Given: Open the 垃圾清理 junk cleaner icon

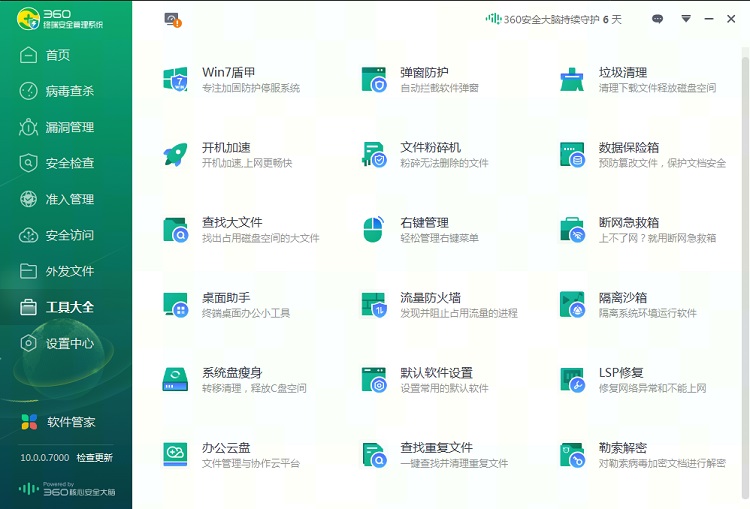Looking at the screenshot, I should pos(572,79).
